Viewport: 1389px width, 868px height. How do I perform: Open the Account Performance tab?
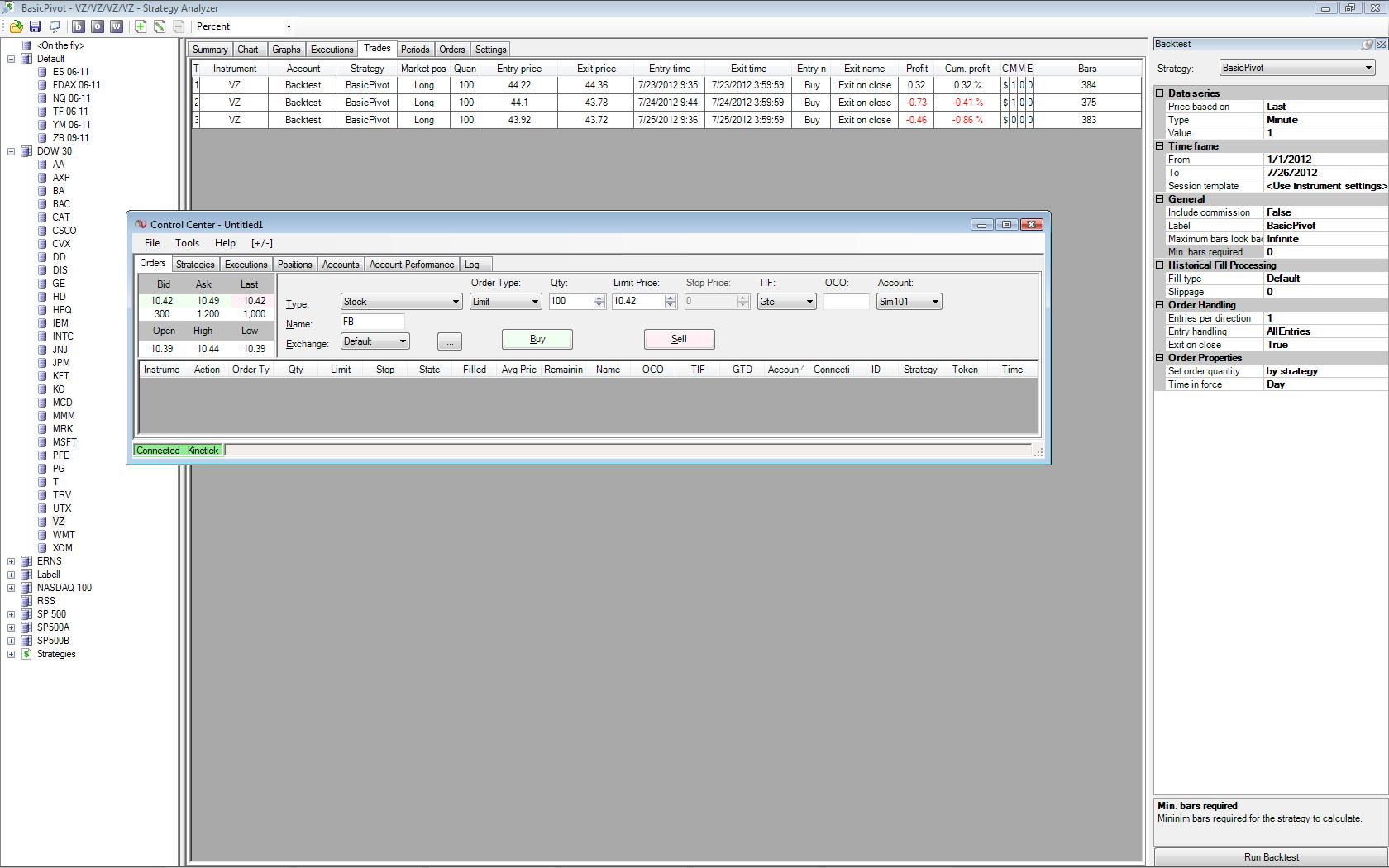pos(412,265)
